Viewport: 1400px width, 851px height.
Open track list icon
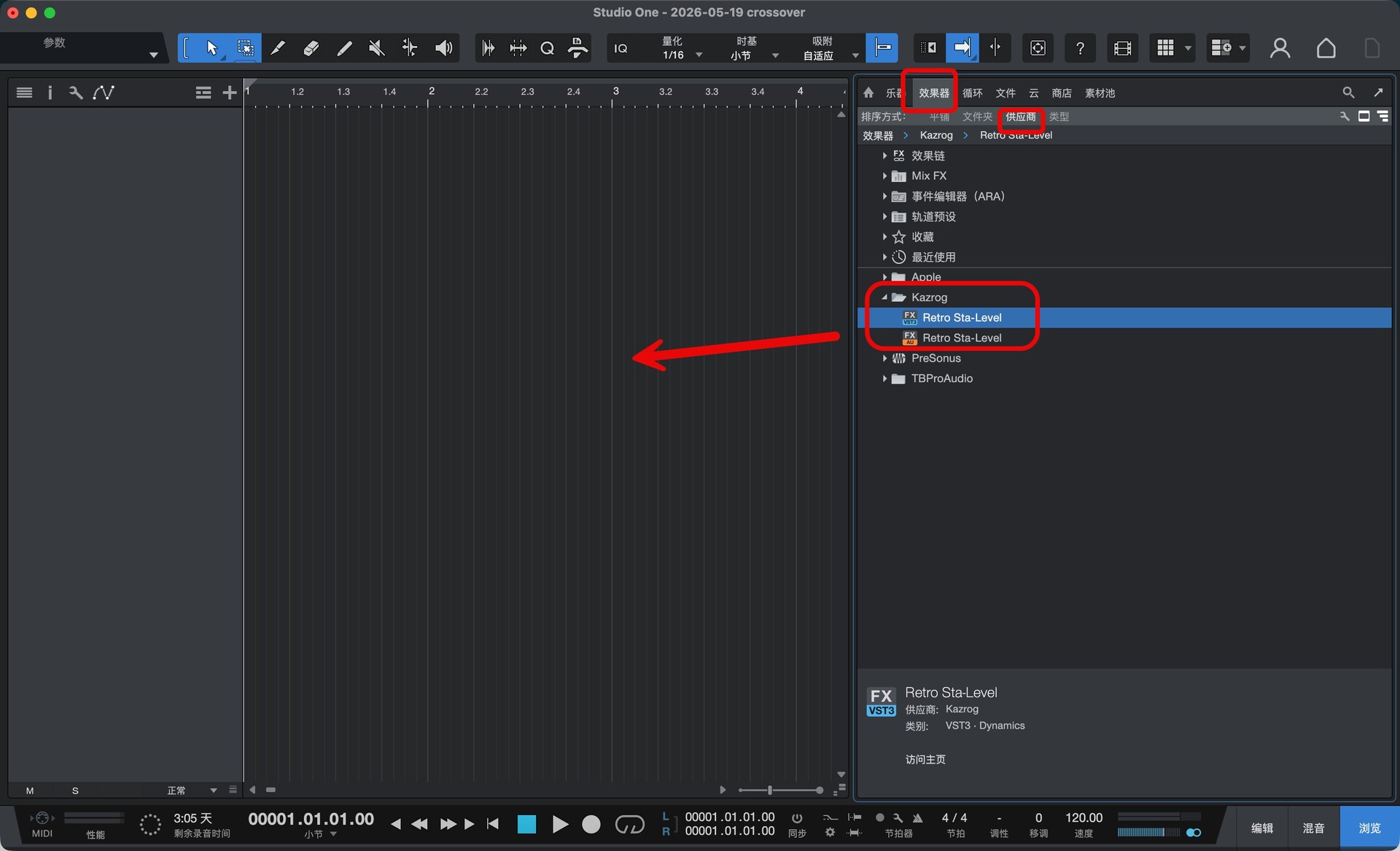24,93
